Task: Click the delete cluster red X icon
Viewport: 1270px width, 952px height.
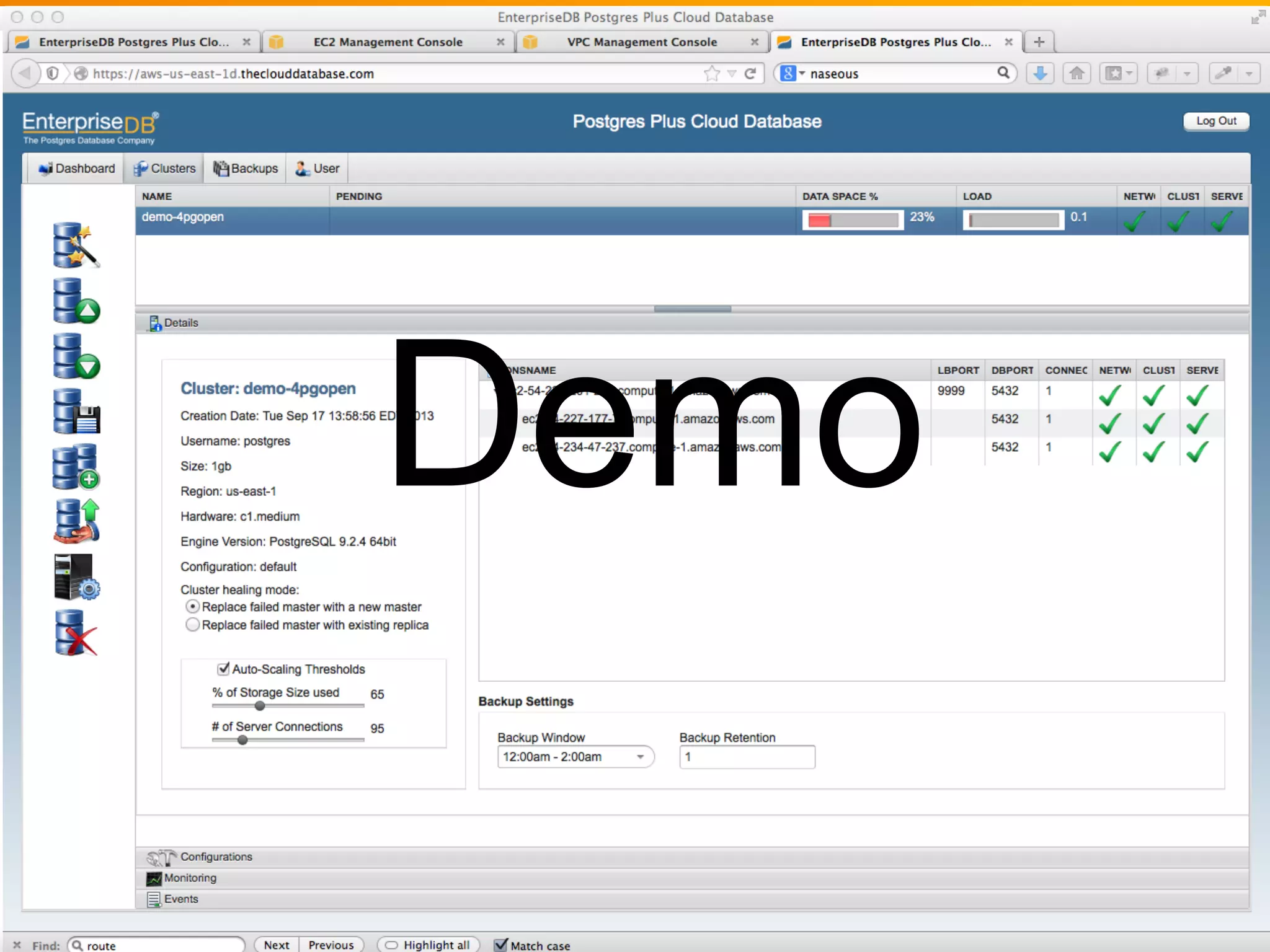Action: [x=76, y=632]
